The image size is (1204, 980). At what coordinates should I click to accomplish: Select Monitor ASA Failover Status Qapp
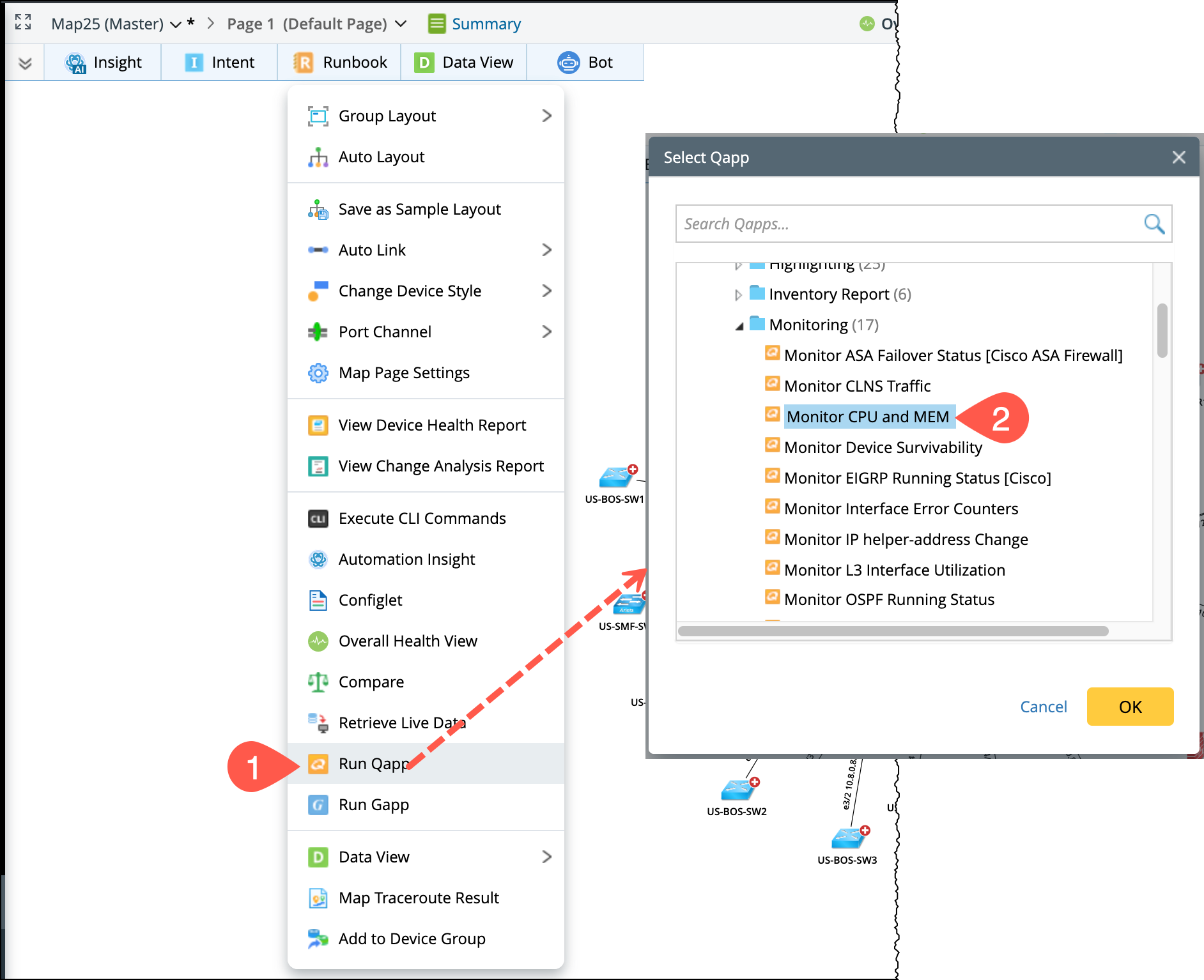953,355
